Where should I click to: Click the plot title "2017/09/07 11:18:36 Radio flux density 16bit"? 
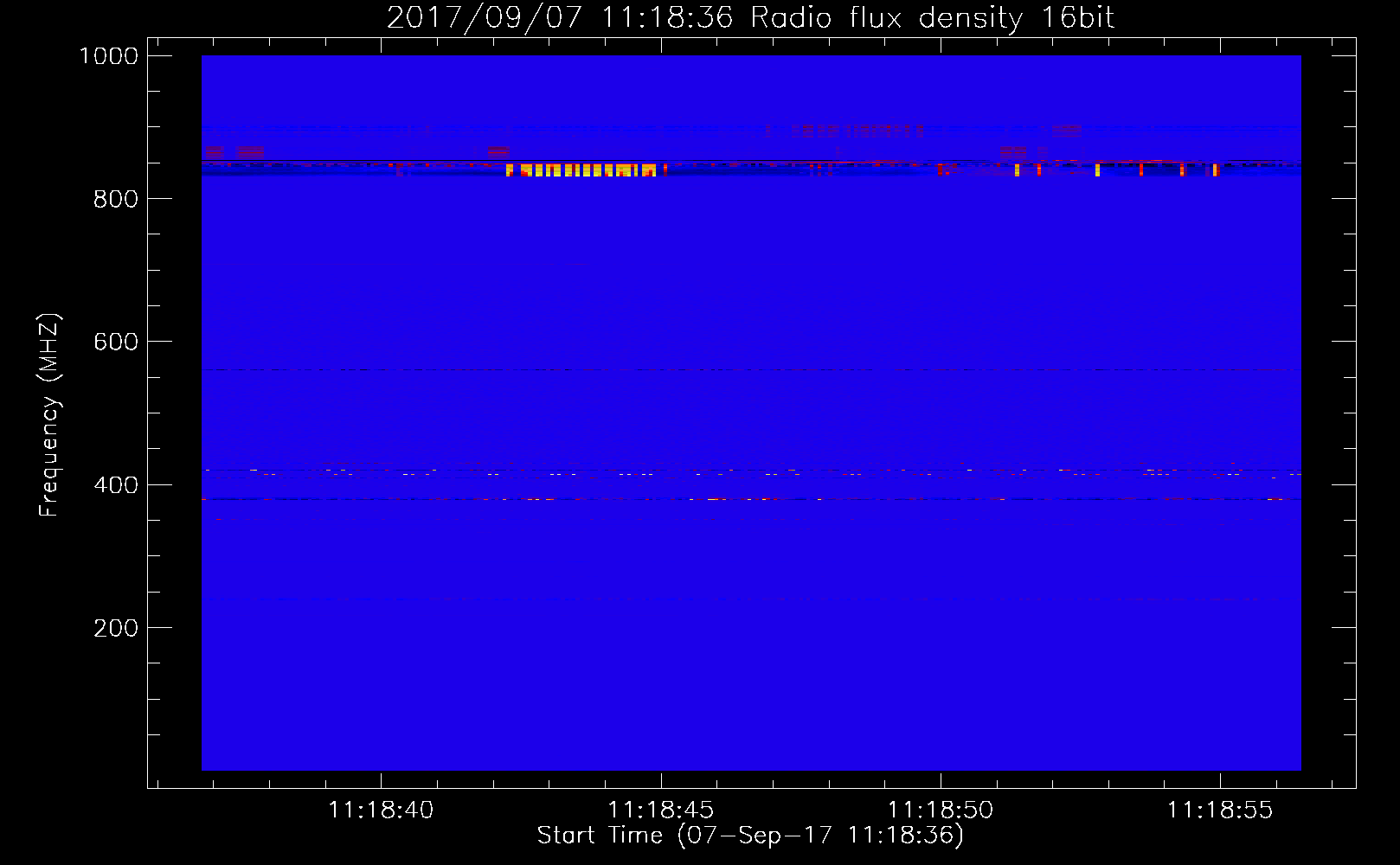click(x=750, y=18)
